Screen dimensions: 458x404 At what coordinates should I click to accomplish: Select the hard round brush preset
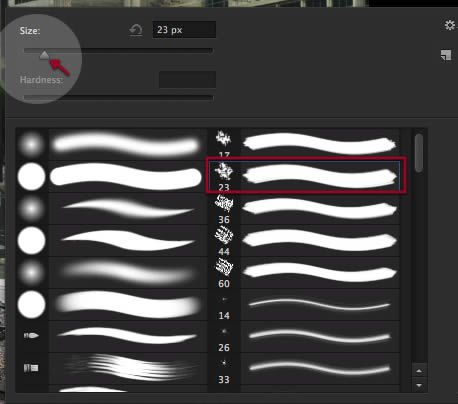click(x=111, y=177)
